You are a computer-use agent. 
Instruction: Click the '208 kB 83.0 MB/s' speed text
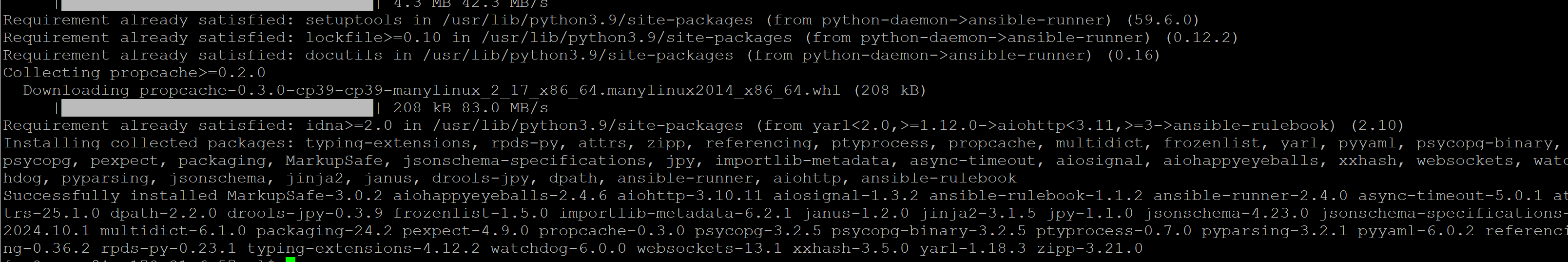point(470,108)
